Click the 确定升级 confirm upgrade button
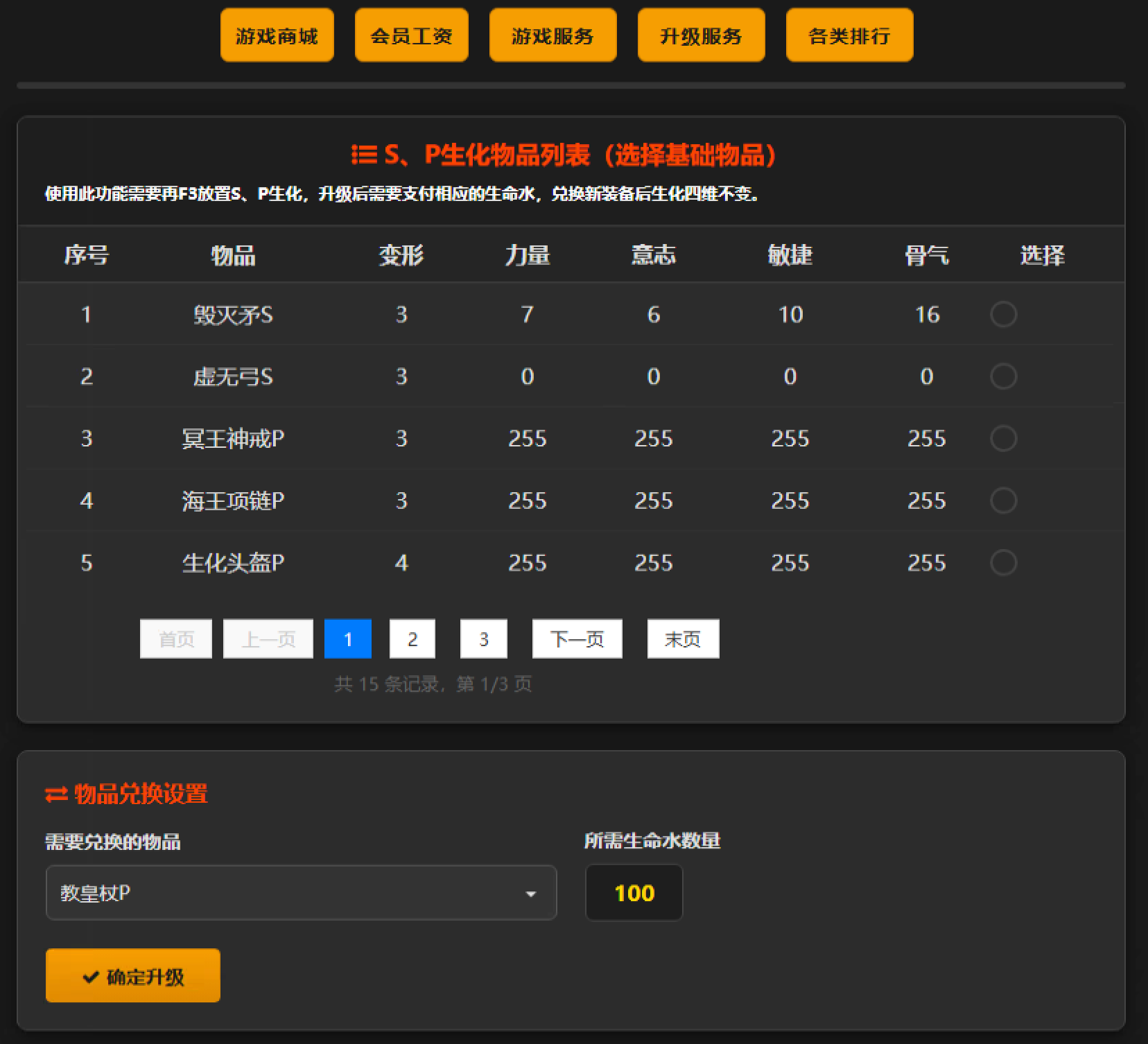The width and height of the screenshot is (1148, 1044). pyautogui.click(x=133, y=976)
